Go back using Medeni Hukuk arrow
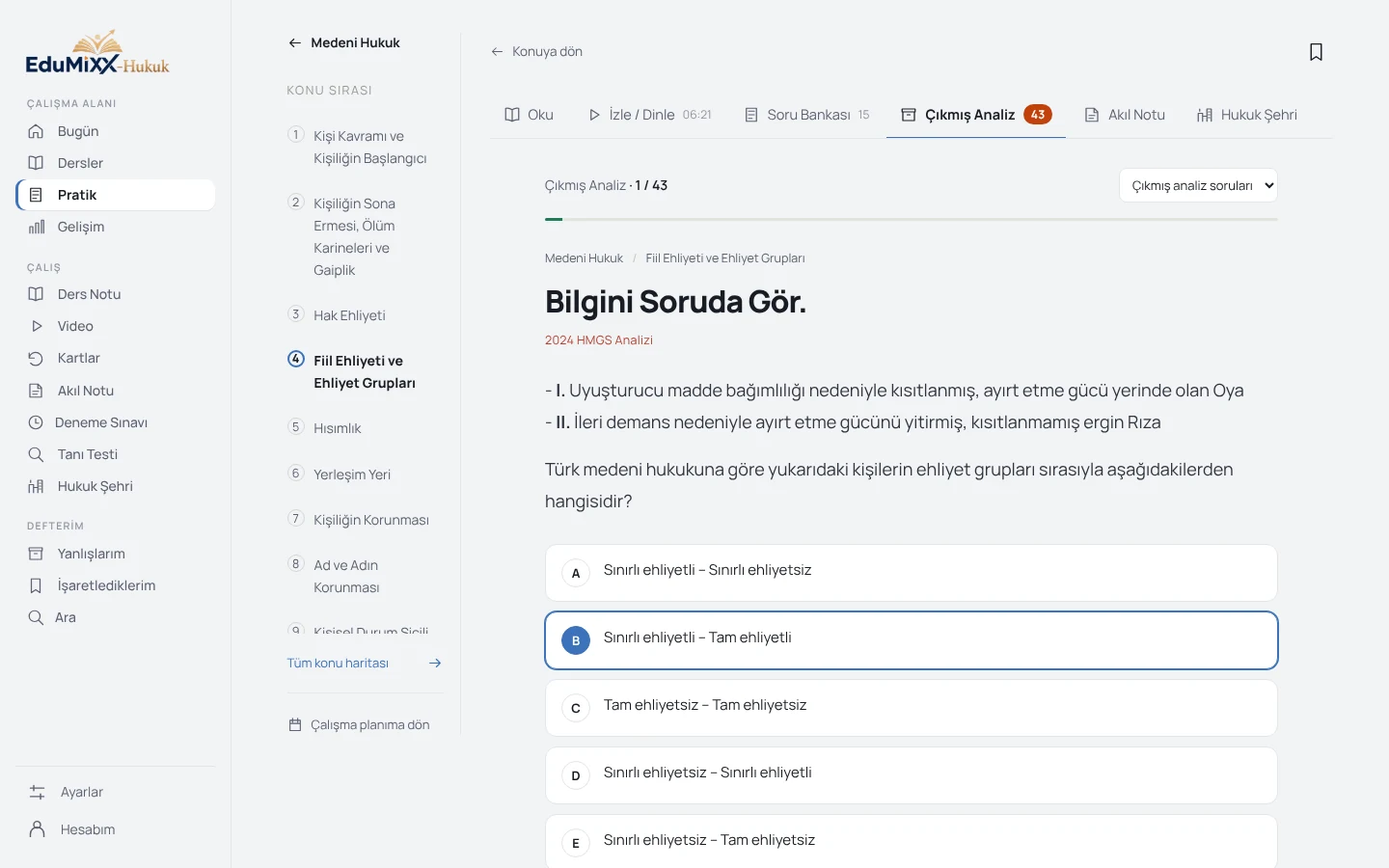 click(294, 42)
